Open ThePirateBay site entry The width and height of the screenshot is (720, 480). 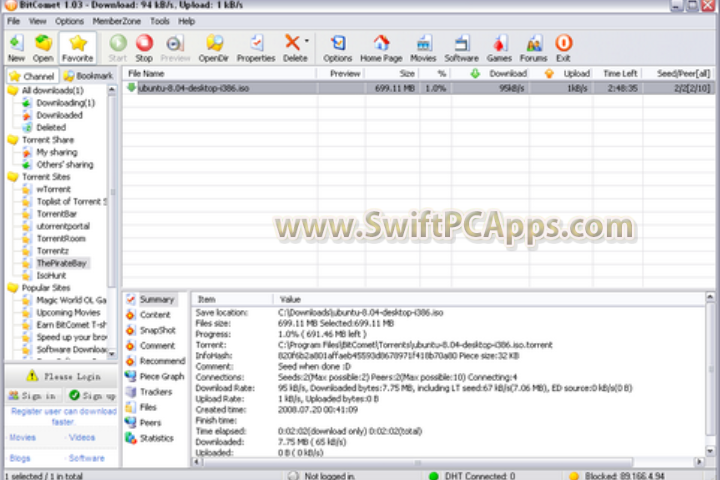(62, 264)
